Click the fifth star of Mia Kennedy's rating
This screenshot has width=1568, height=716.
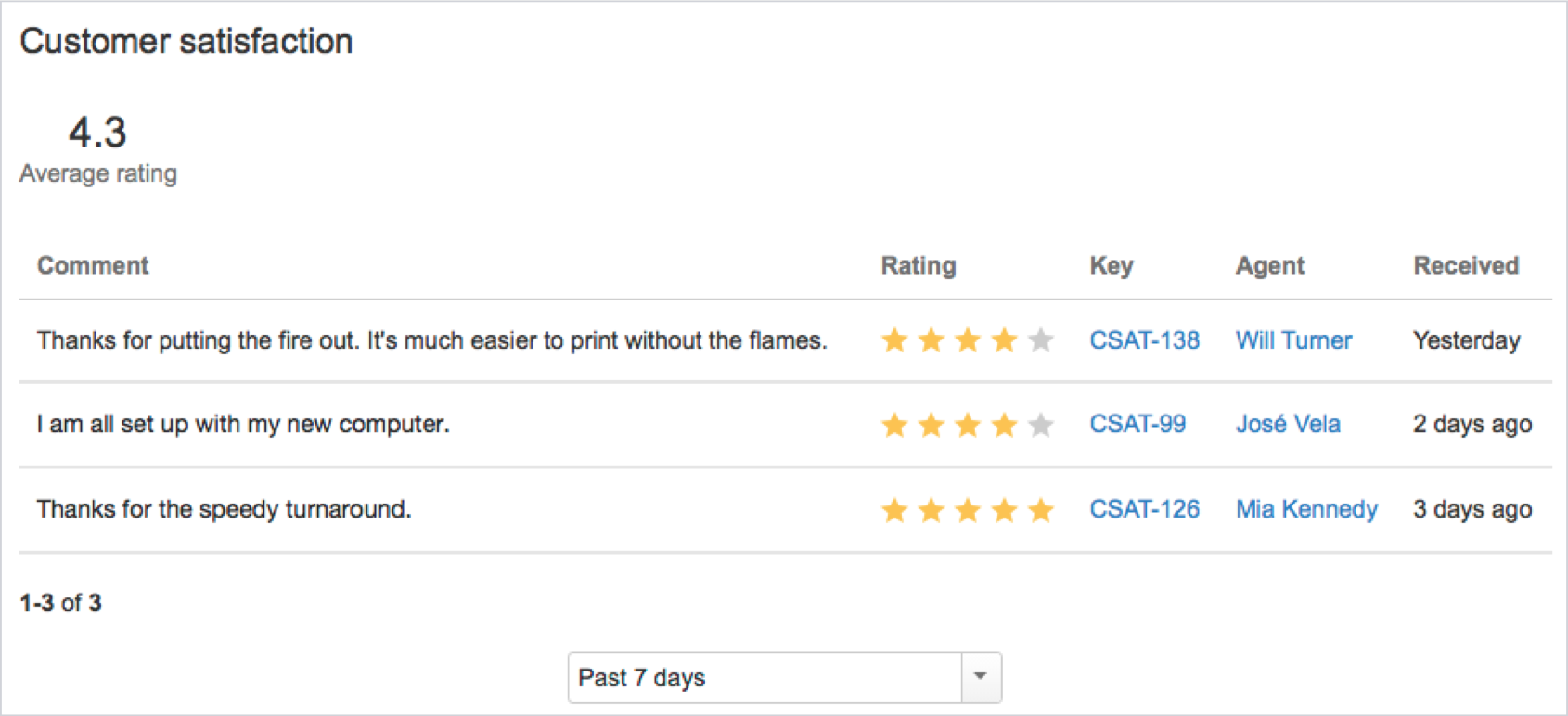1041,509
